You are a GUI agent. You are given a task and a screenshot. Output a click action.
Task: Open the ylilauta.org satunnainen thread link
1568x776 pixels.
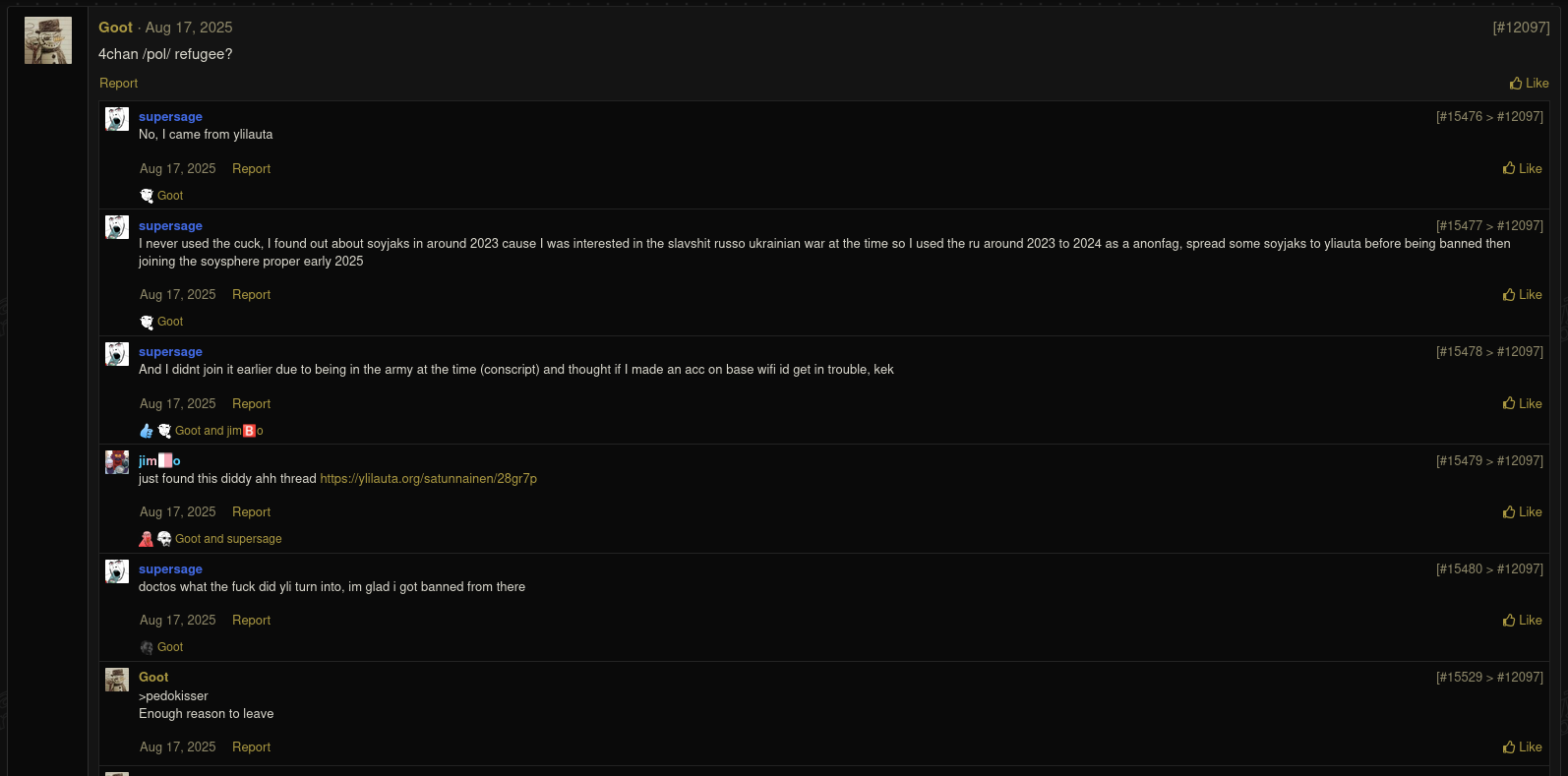point(428,479)
